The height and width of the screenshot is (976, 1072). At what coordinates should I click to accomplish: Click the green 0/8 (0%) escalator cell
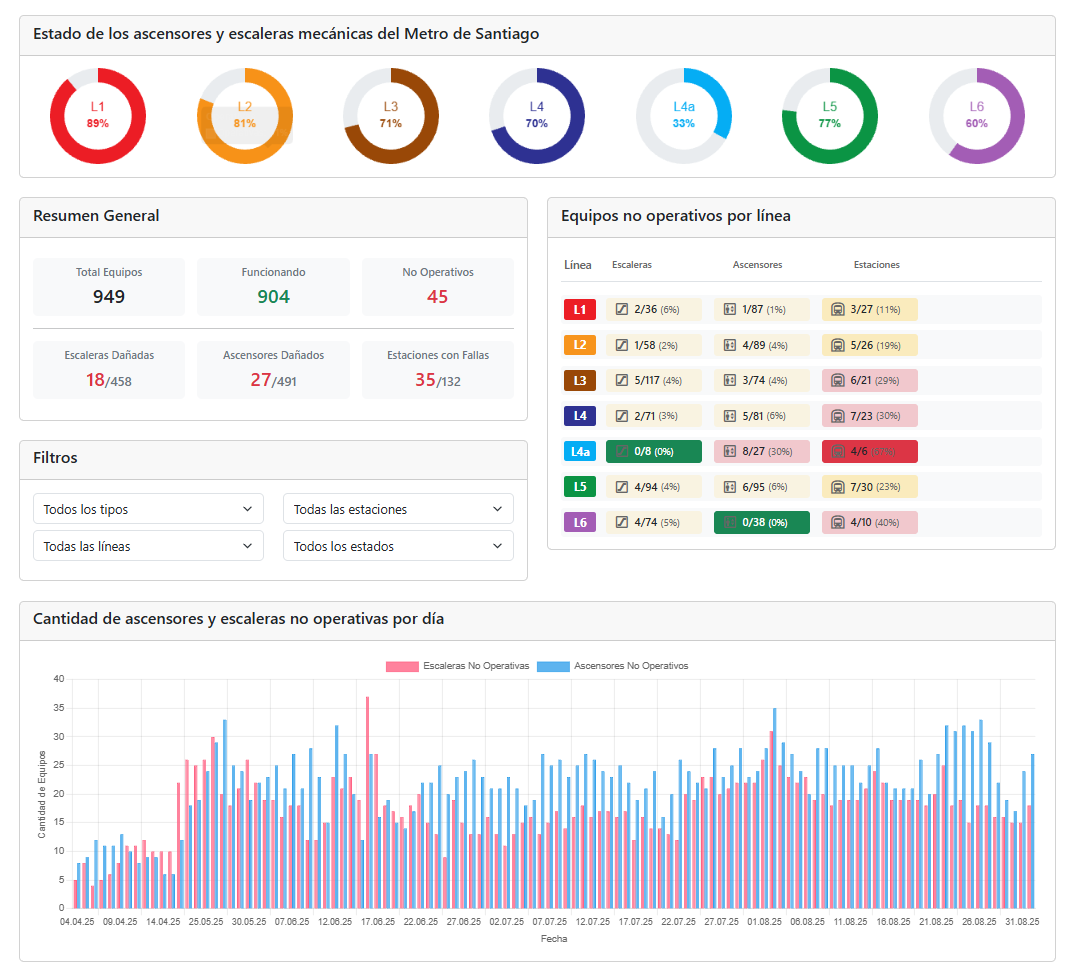click(654, 451)
